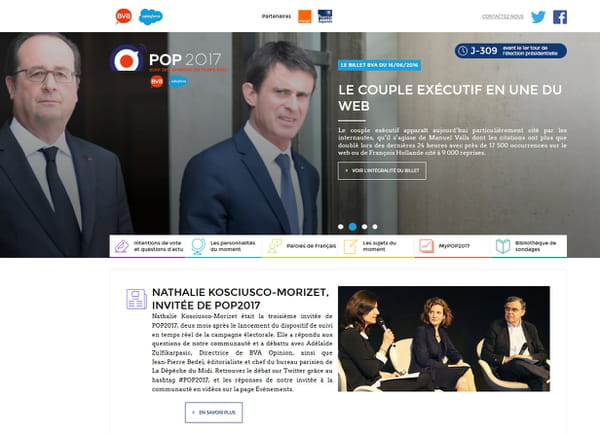
Task: Follow the Contactez-nous link
Action: pos(502,17)
